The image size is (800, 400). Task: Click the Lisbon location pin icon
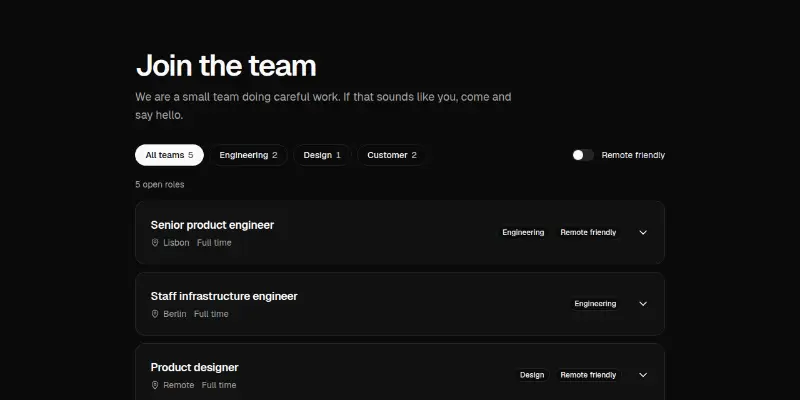[155, 243]
